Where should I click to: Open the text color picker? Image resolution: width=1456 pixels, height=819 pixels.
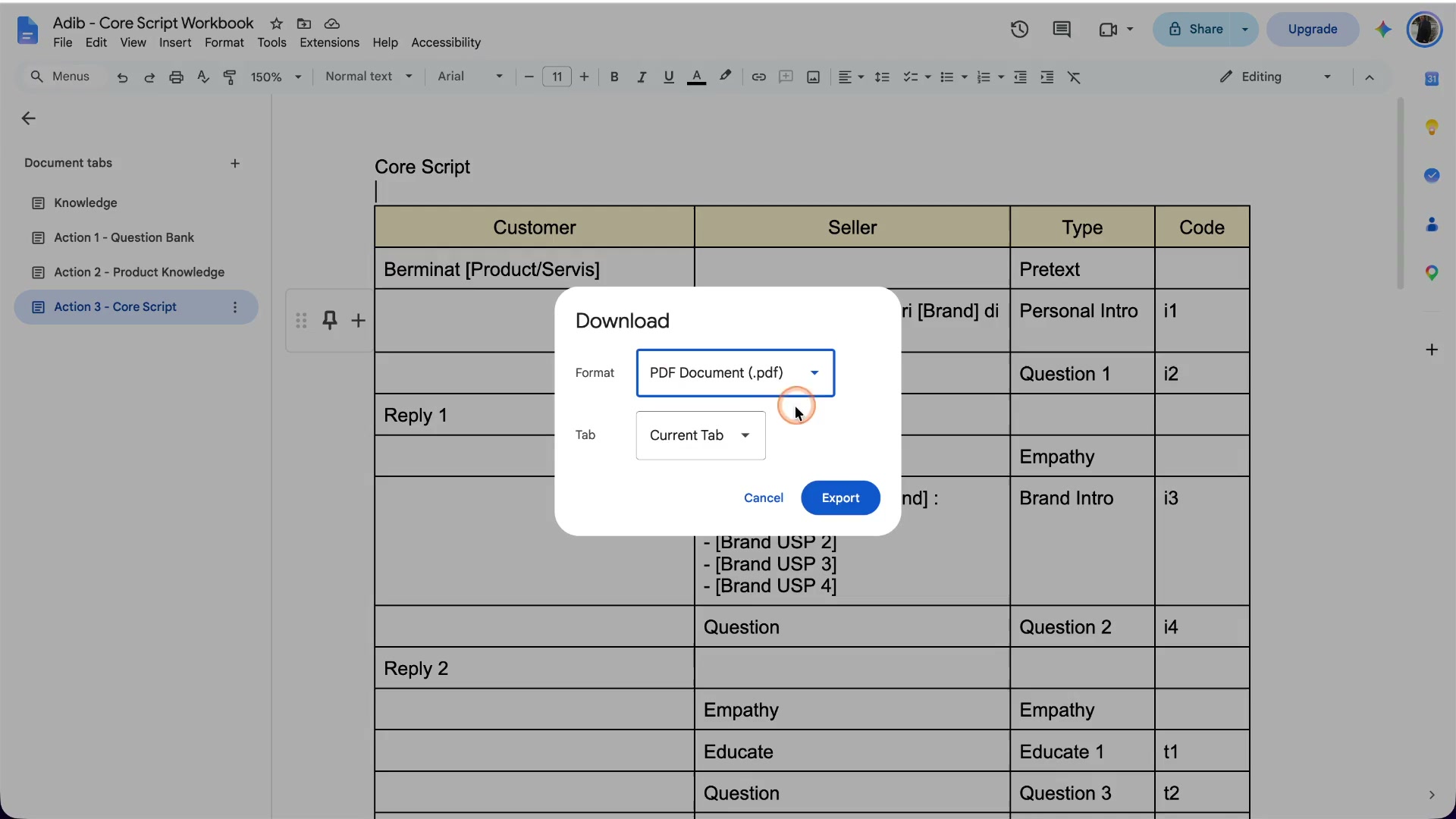(x=696, y=77)
